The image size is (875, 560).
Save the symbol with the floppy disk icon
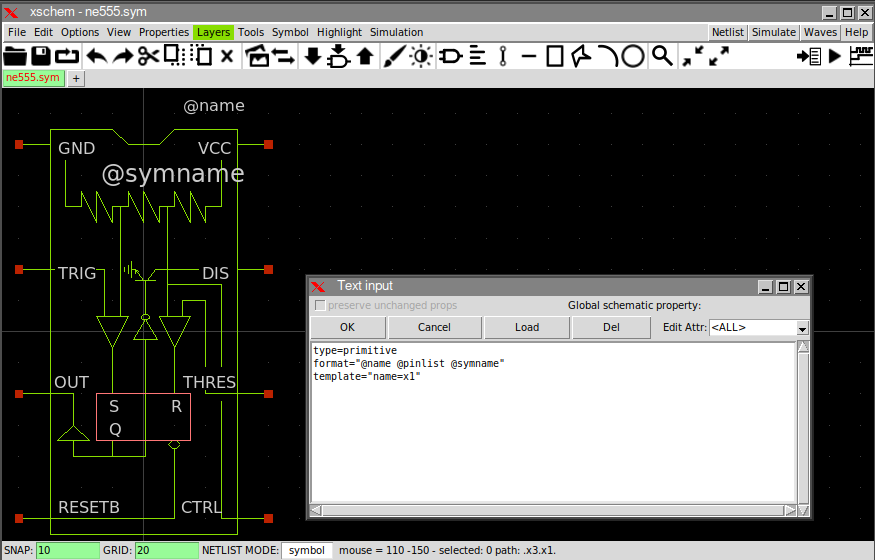(41, 56)
